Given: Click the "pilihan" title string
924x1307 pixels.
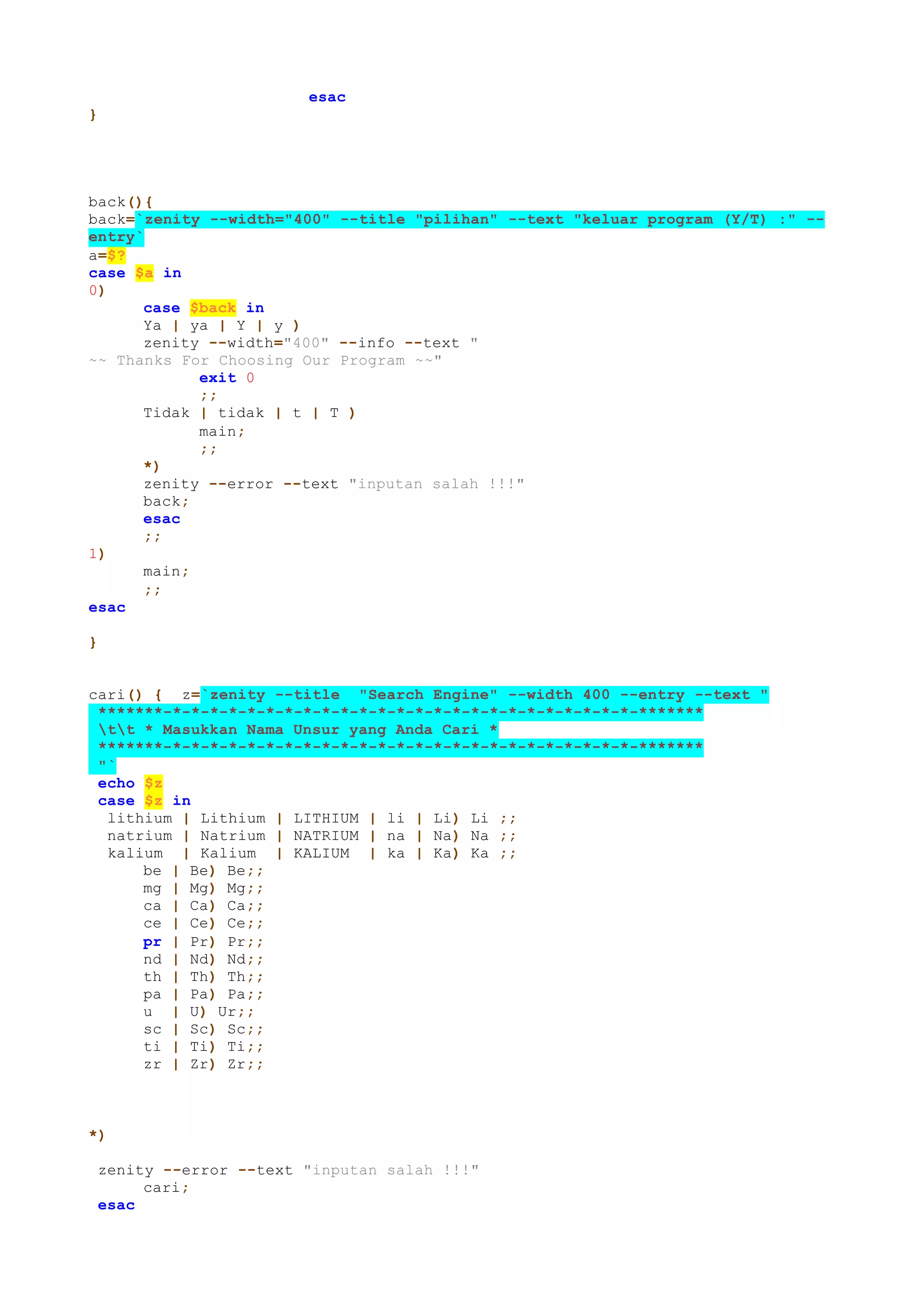Looking at the screenshot, I should click(456, 220).
